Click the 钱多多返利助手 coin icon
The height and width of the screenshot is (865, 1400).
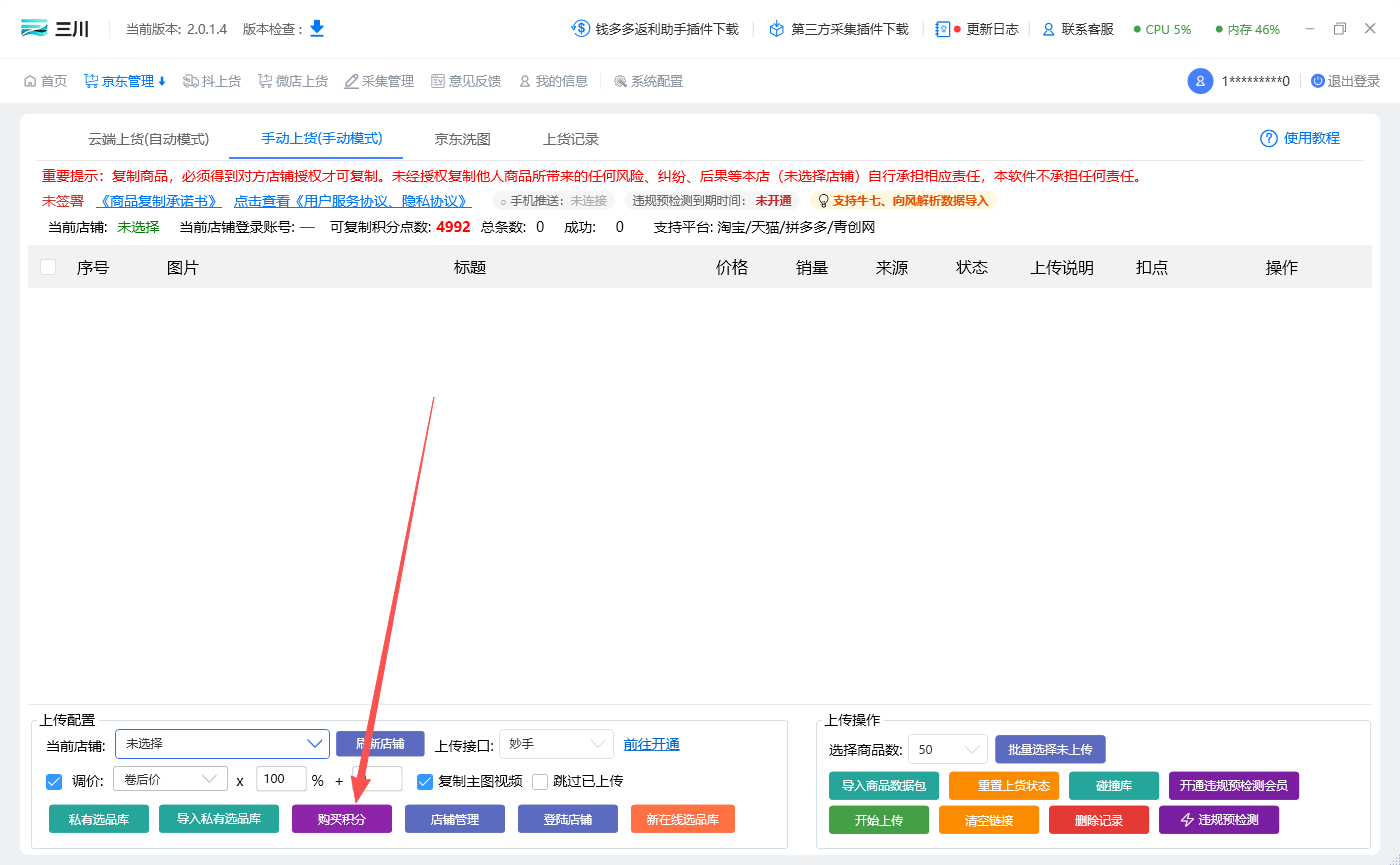pyautogui.click(x=580, y=29)
